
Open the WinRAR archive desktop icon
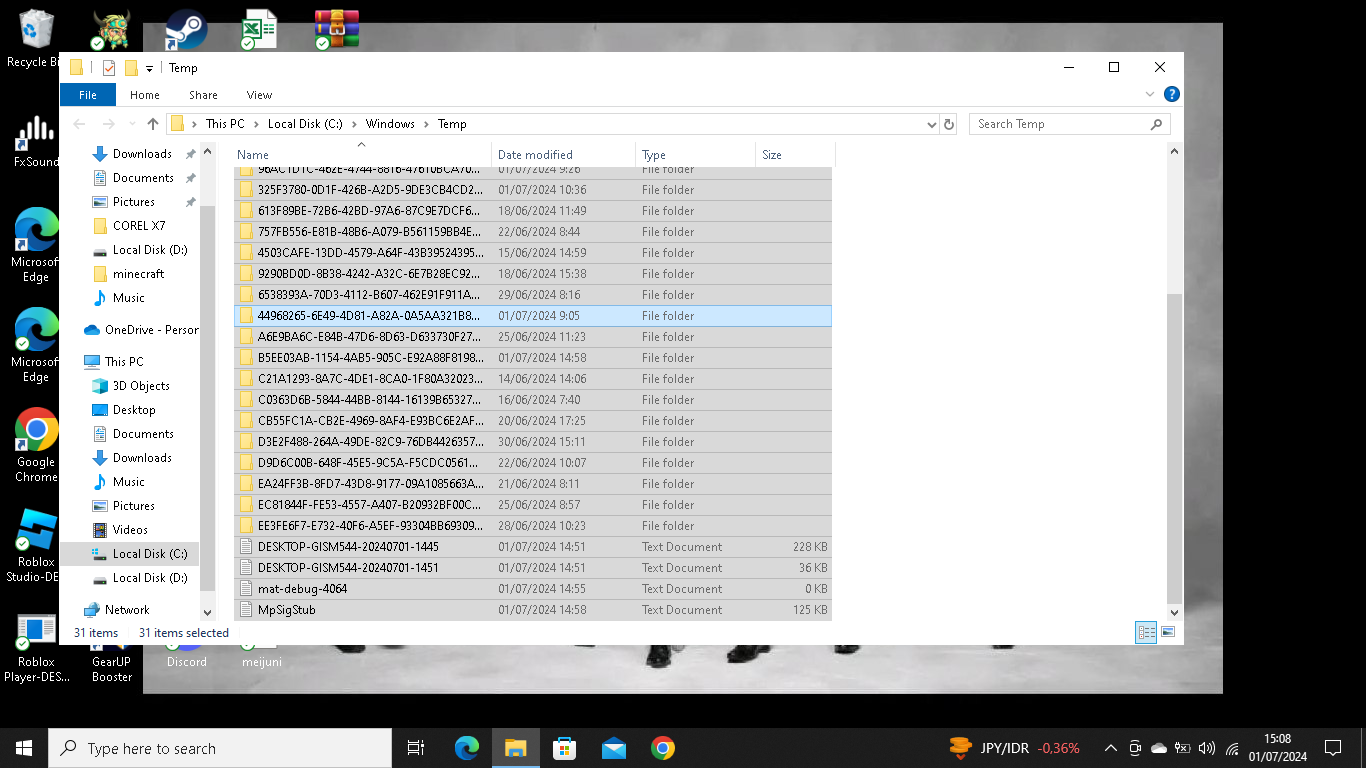335,30
